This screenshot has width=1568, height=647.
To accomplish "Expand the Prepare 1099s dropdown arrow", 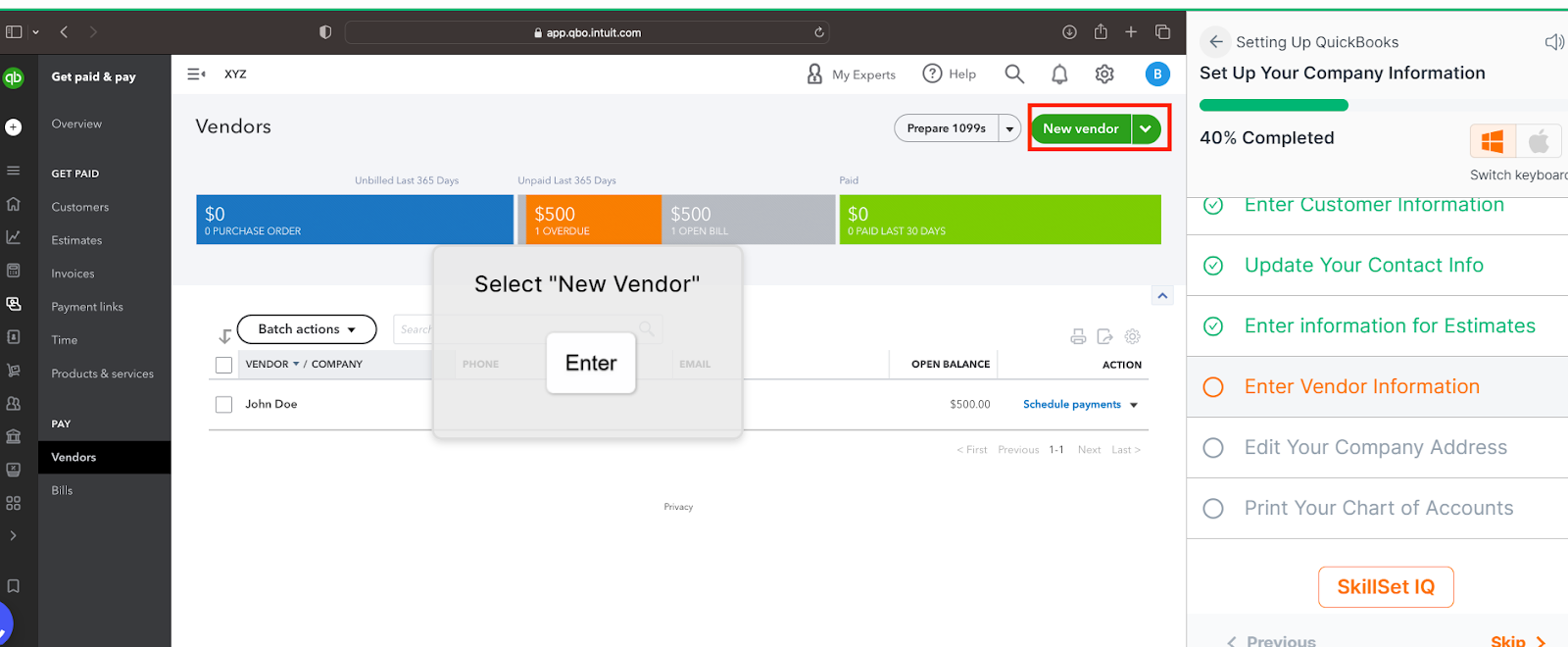I will 1009,128.
